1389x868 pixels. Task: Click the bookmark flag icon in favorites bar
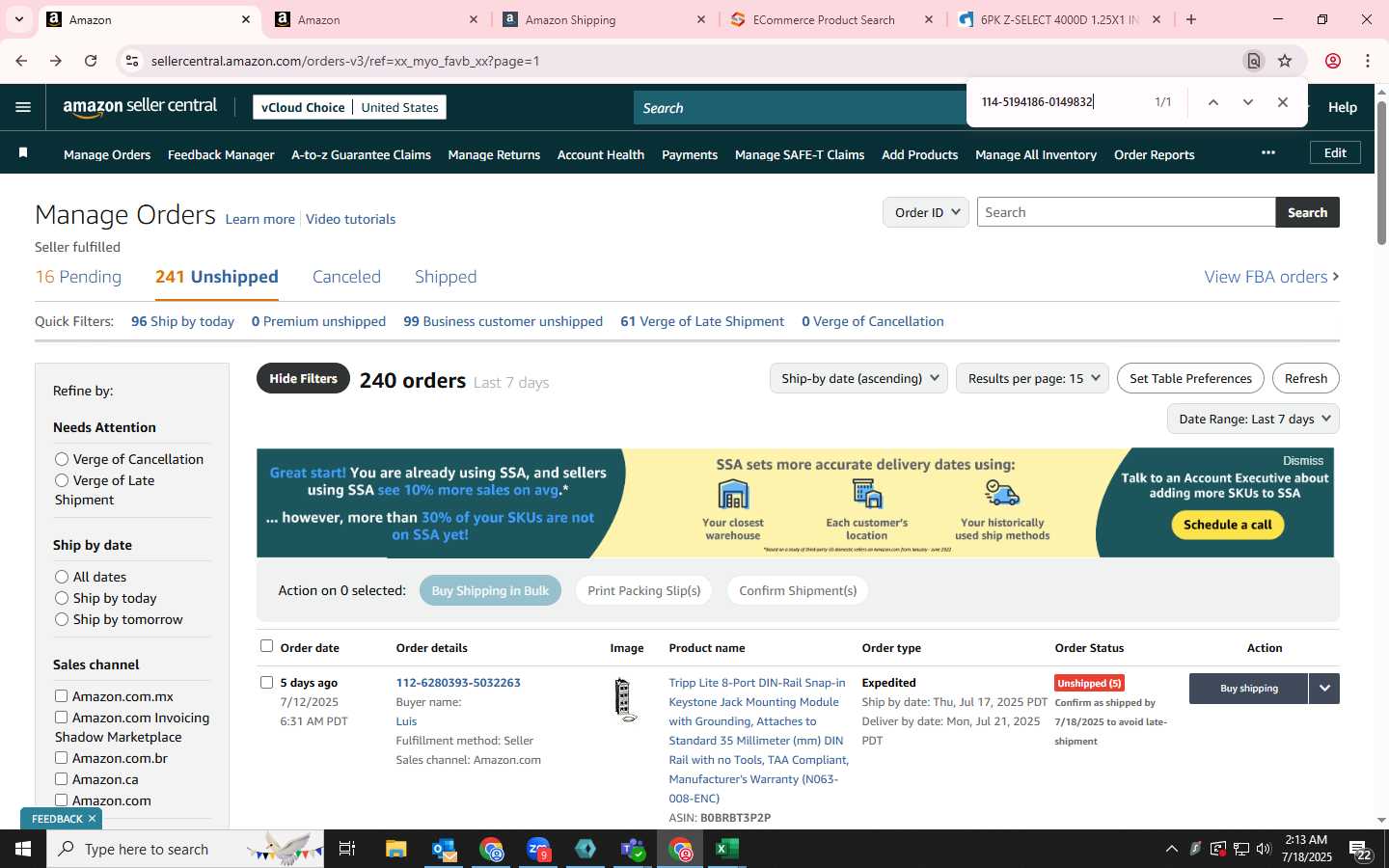(23, 153)
